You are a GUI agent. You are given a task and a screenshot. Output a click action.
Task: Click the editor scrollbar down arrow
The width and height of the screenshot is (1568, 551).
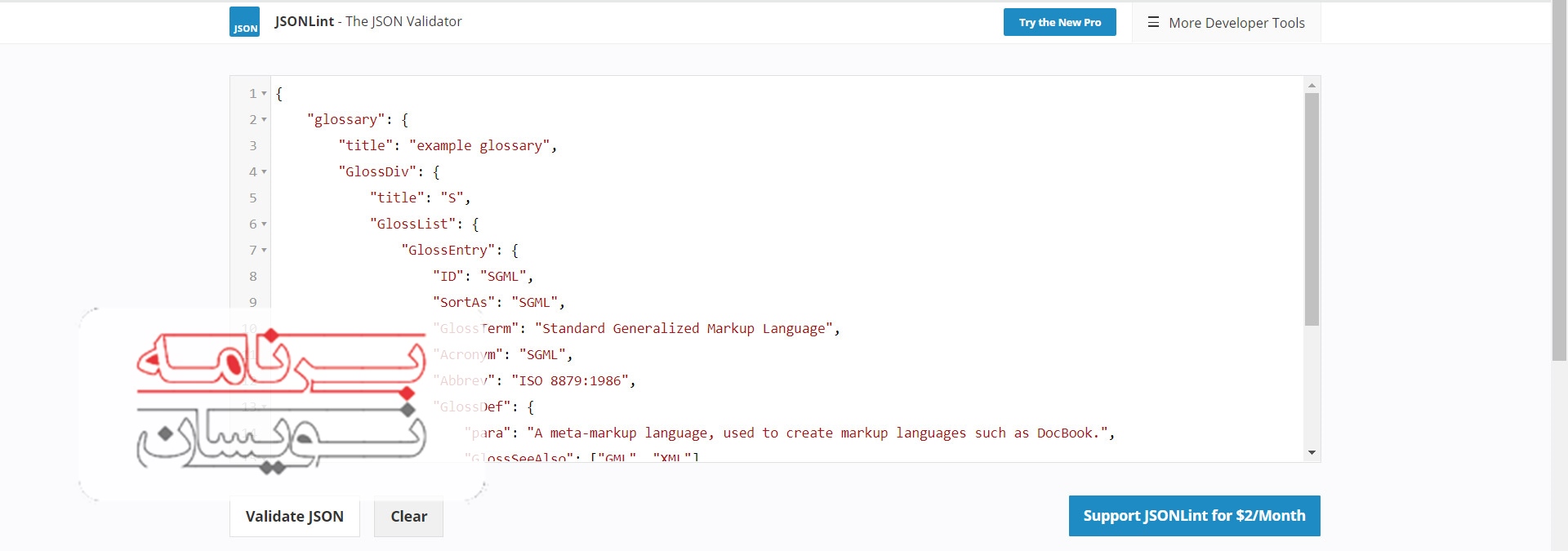tap(1312, 452)
